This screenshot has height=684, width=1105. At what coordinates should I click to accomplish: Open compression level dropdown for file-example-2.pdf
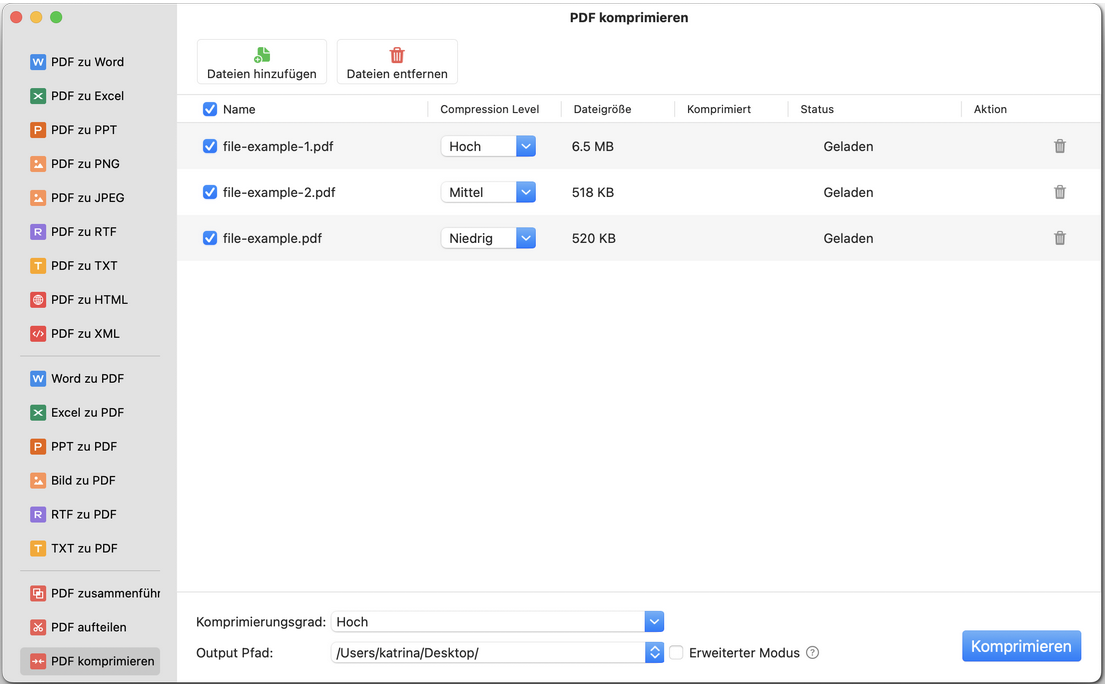(x=526, y=192)
